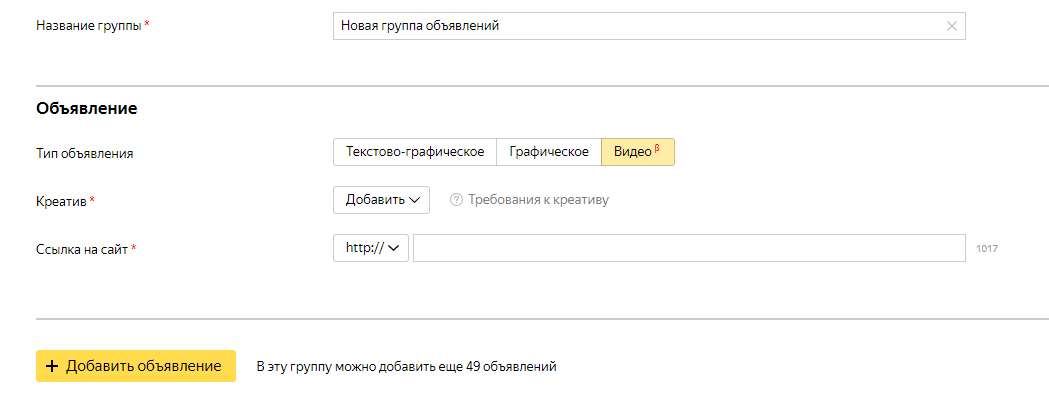The image size is (1049, 405).
Task: Click the Ссылка на сайт label
Action: (x=82, y=249)
